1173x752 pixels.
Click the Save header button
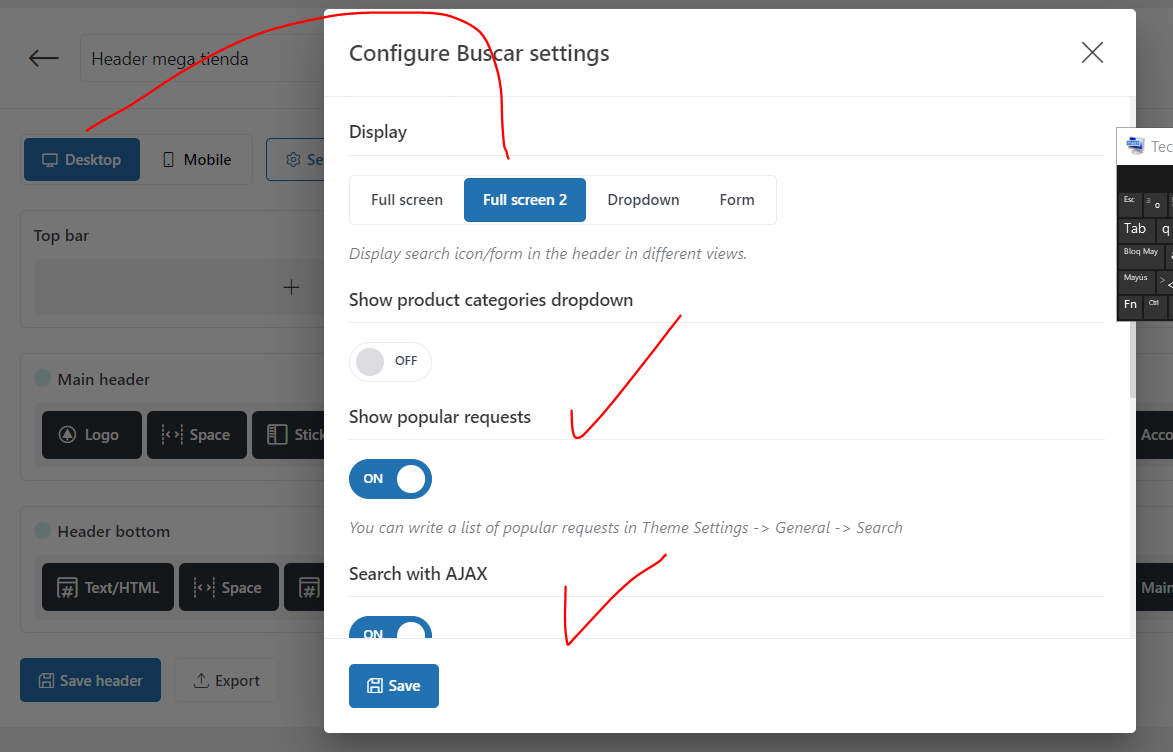[91, 680]
